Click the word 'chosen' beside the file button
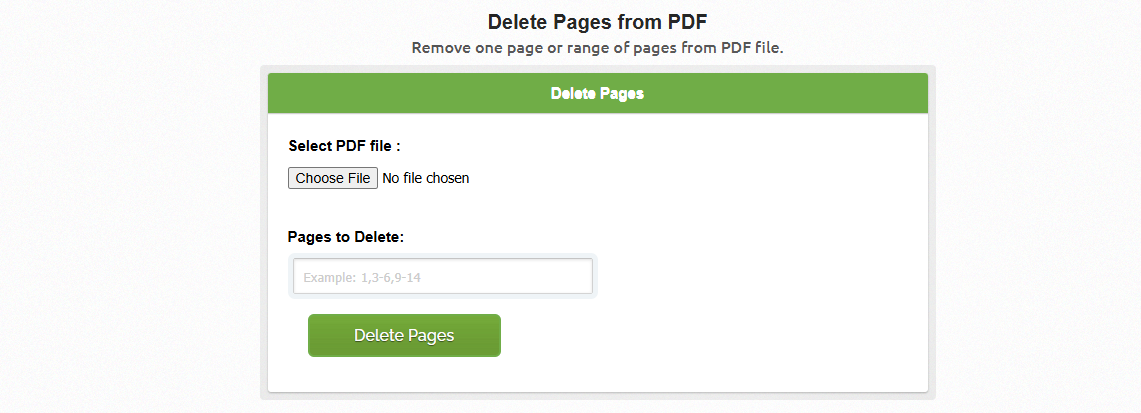This screenshot has height=413, width=1141. (x=448, y=178)
